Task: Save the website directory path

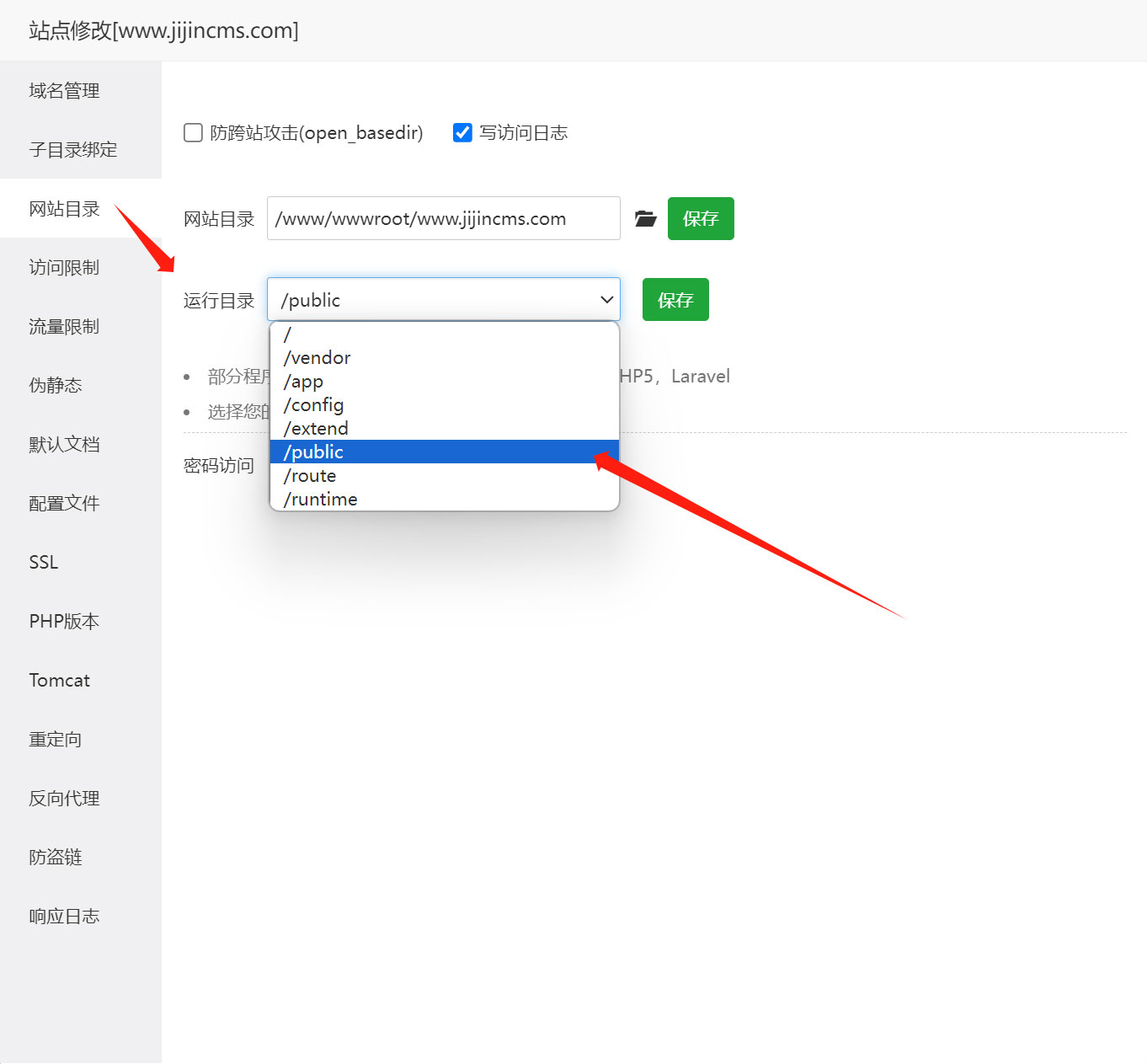Action: (x=701, y=218)
